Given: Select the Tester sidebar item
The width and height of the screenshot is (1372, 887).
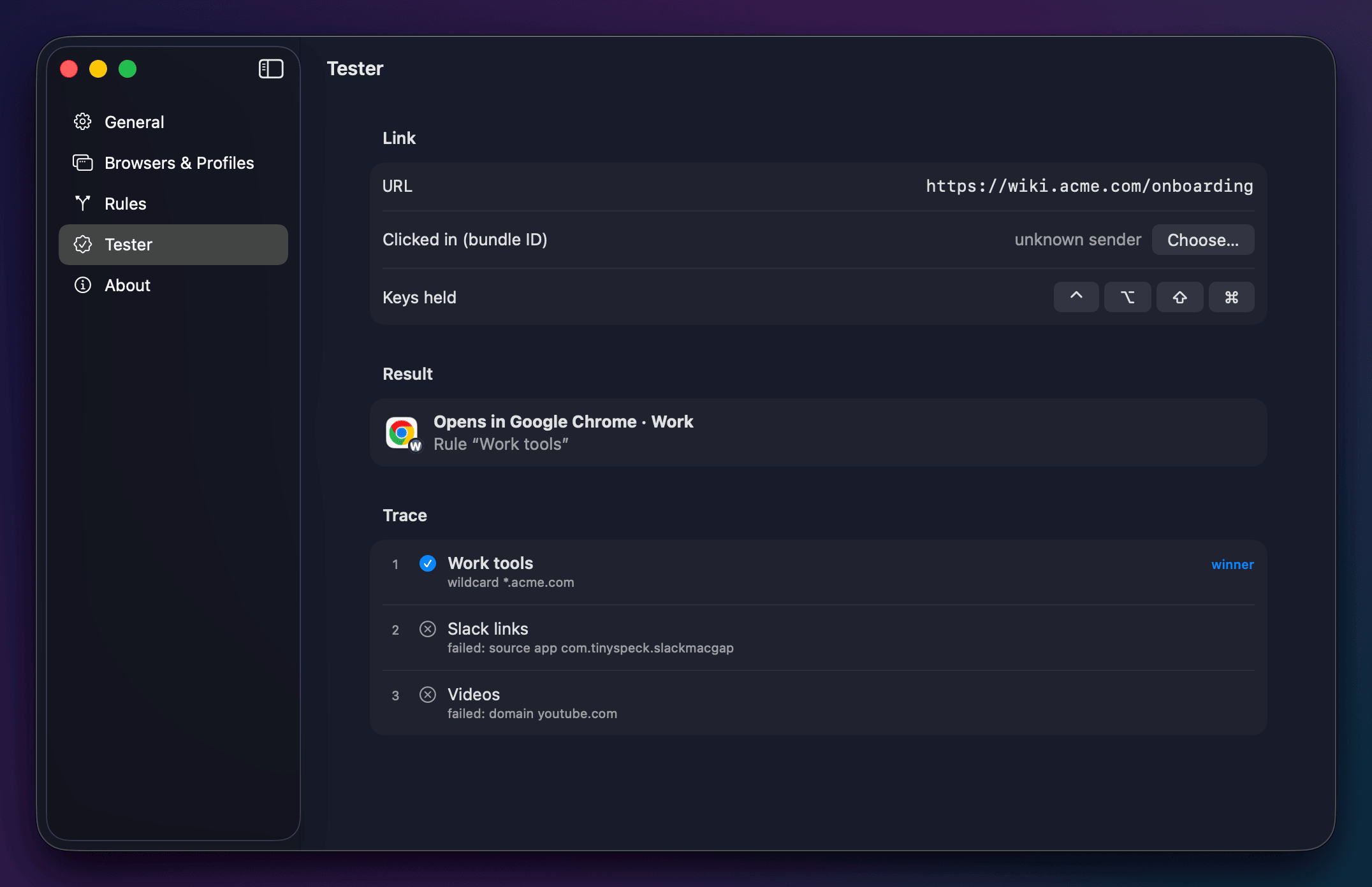Looking at the screenshot, I should coord(173,244).
